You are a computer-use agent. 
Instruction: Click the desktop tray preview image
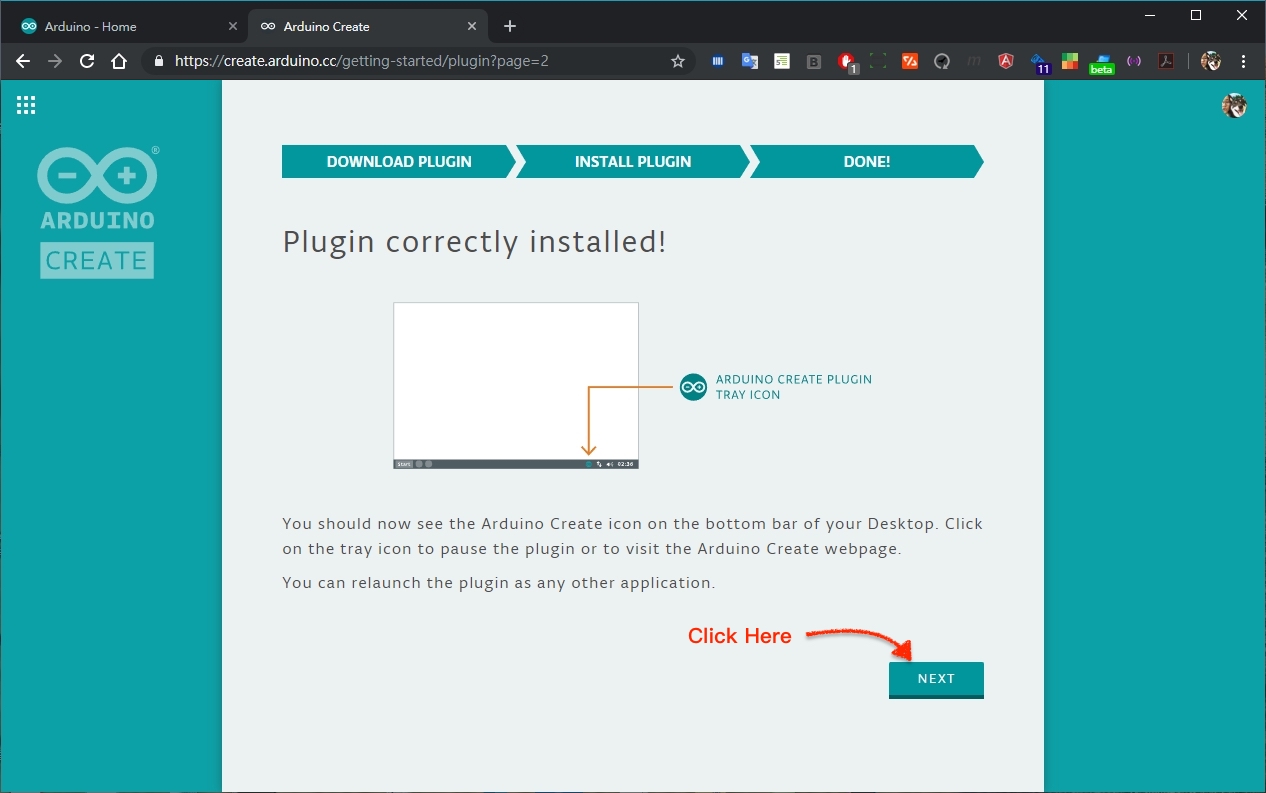tap(516, 386)
